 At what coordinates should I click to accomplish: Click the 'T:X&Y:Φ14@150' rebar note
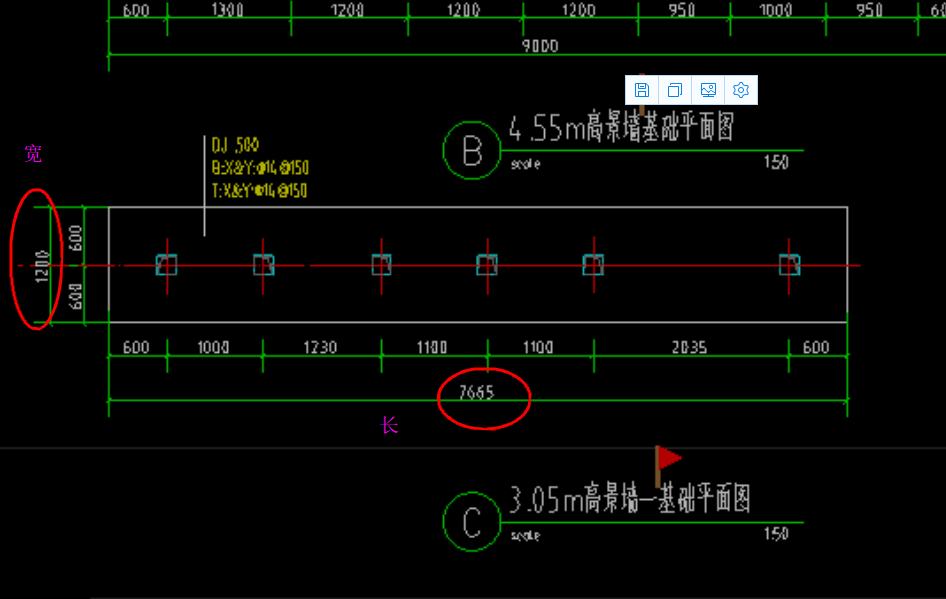pyautogui.click(x=259, y=191)
